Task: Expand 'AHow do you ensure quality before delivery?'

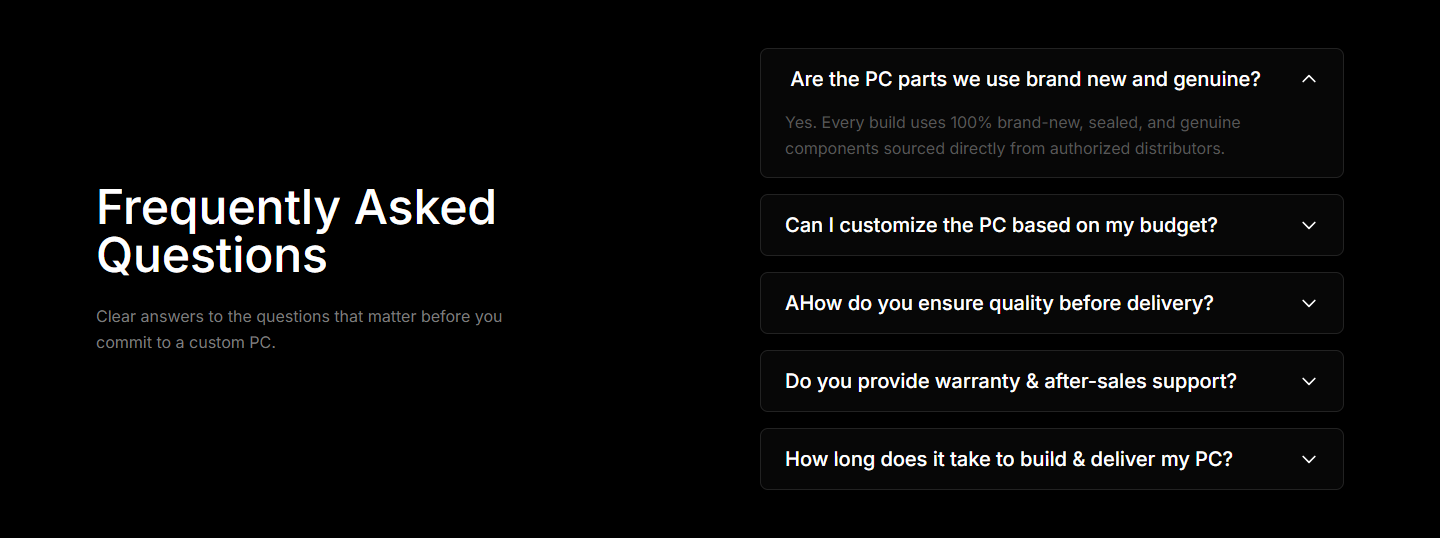Action: (x=999, y=303)
